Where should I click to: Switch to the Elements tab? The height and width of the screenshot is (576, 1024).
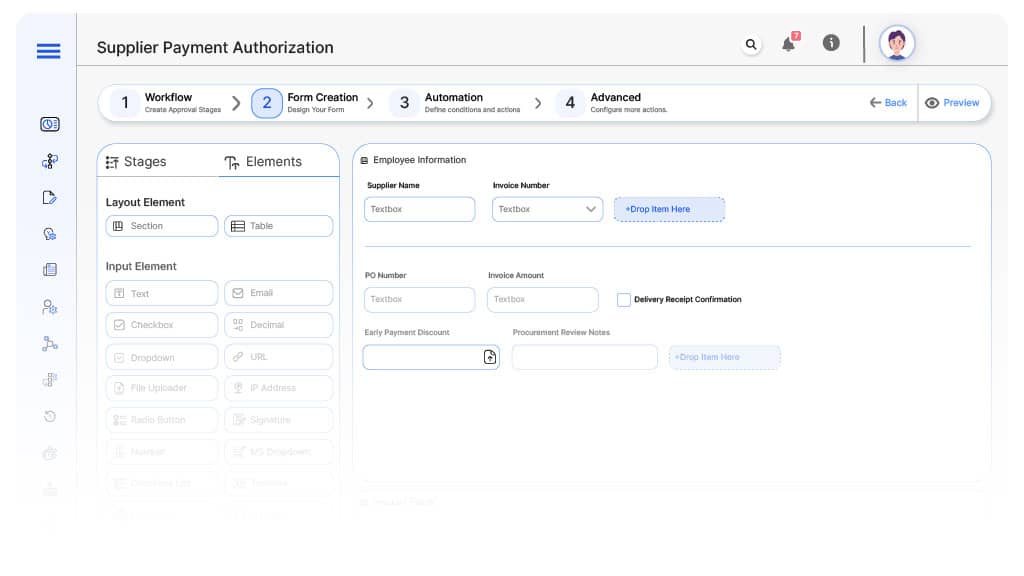[263, 162]
